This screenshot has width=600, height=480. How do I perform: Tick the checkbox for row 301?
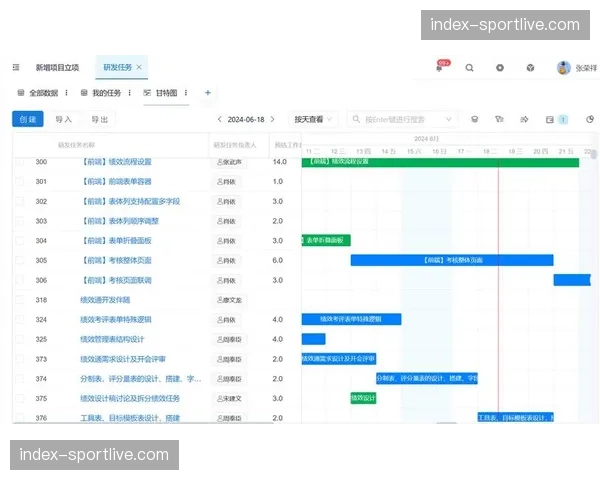[x=20, y=181]
